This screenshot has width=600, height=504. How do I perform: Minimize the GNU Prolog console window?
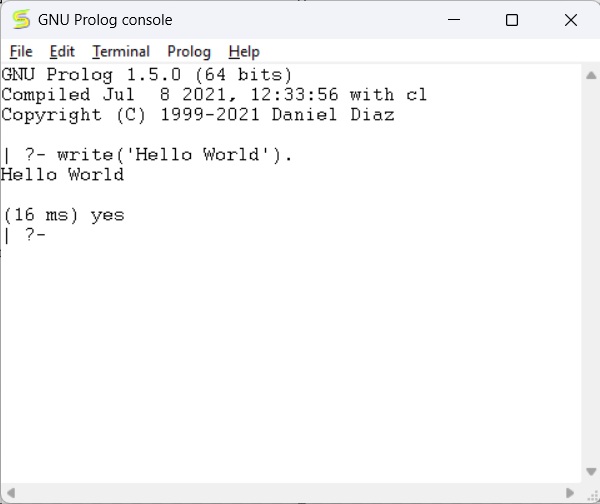[455, 20]
